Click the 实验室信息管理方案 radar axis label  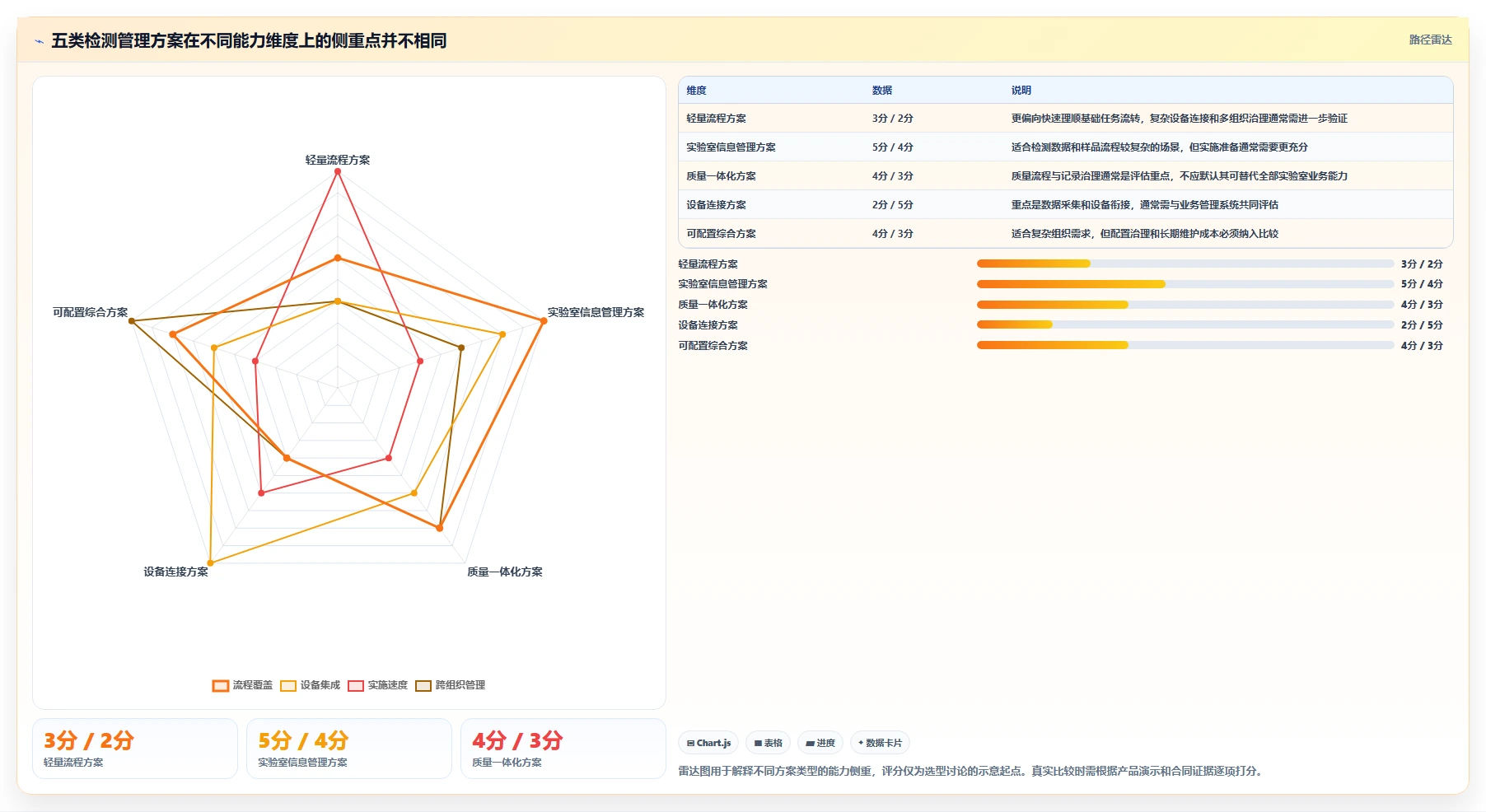[596, 312]
